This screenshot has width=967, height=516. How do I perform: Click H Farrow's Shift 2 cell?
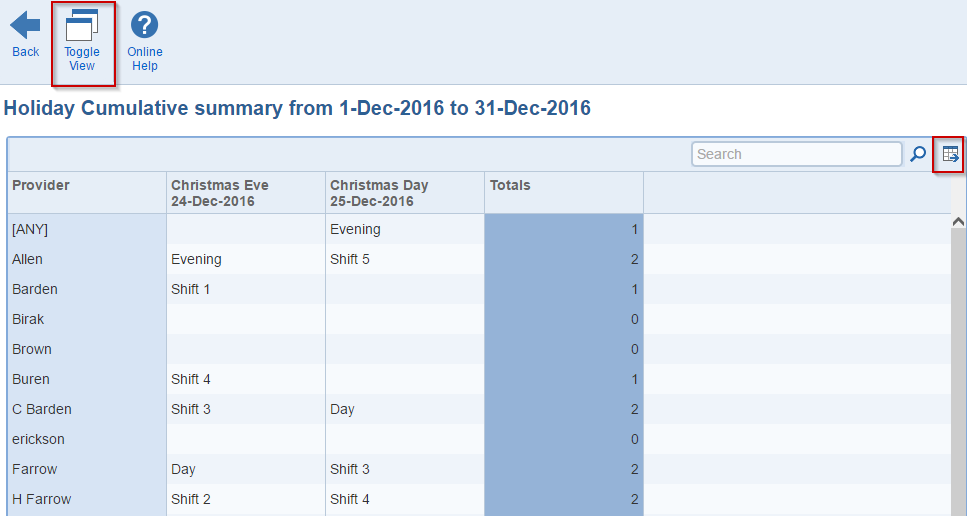[x=246, y=499]
